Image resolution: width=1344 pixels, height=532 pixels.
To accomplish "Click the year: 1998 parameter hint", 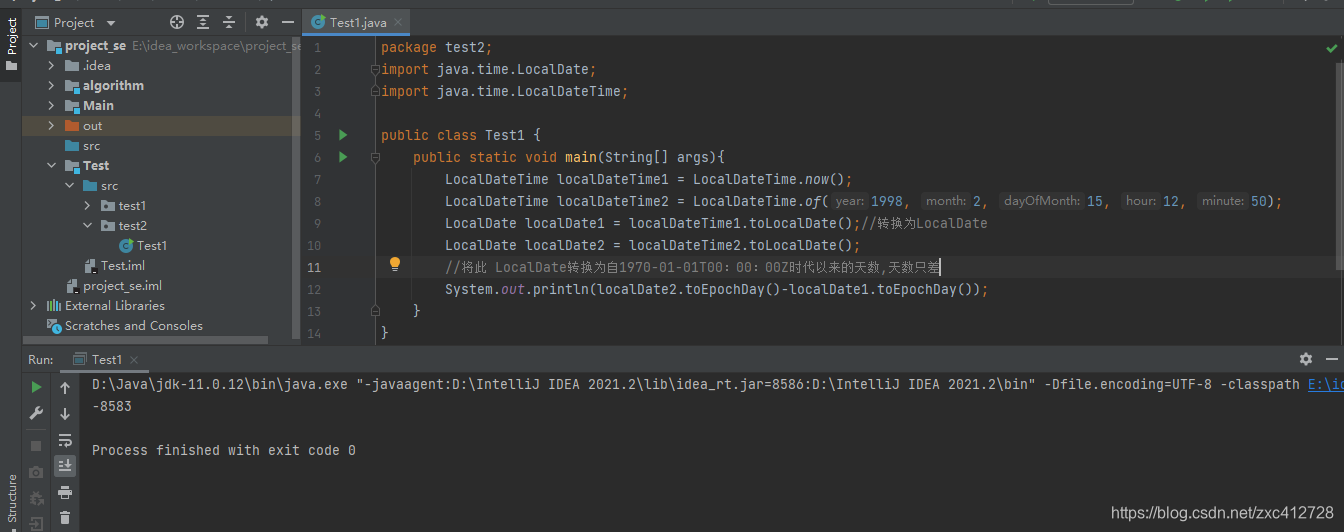I will point(868,201).
